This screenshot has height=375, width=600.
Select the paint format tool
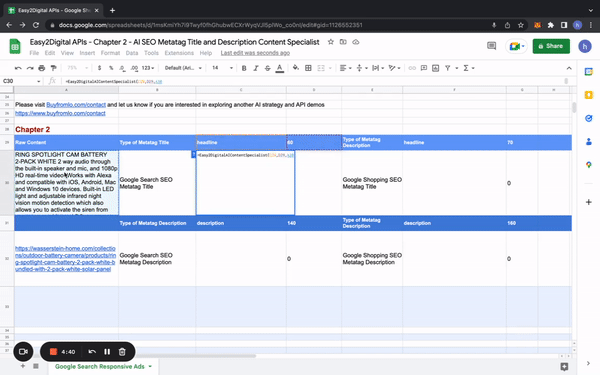(x=54, y=68)
